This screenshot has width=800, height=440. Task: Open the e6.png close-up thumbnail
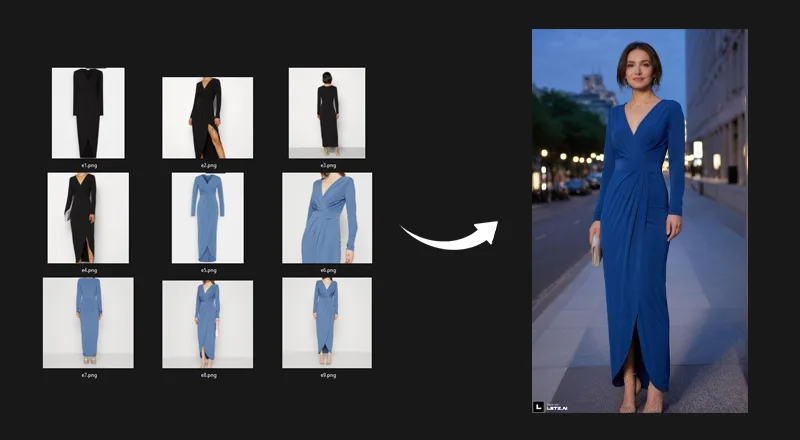coord(327,217)
